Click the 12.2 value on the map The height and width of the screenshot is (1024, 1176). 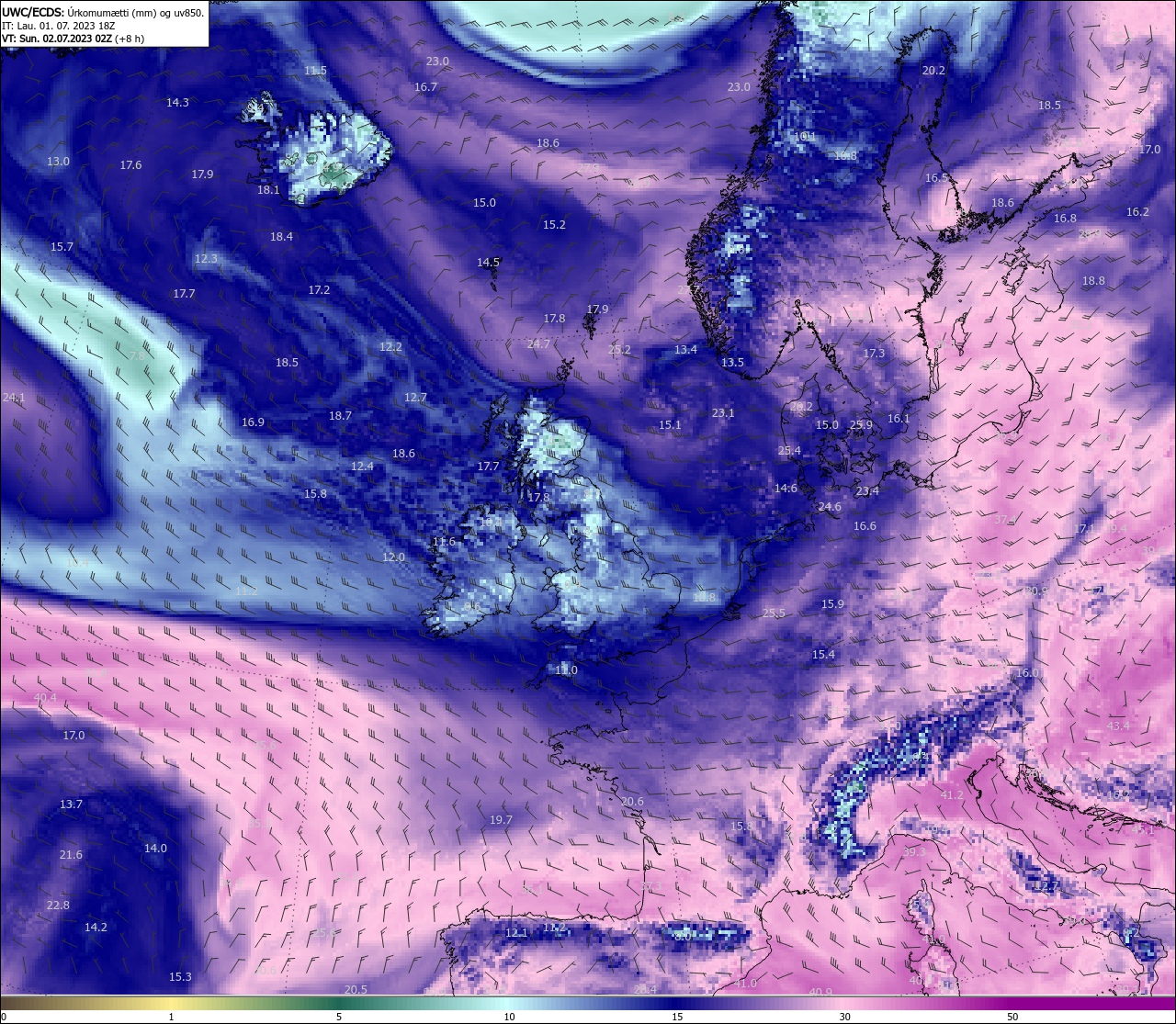click(x=390, y=346)
